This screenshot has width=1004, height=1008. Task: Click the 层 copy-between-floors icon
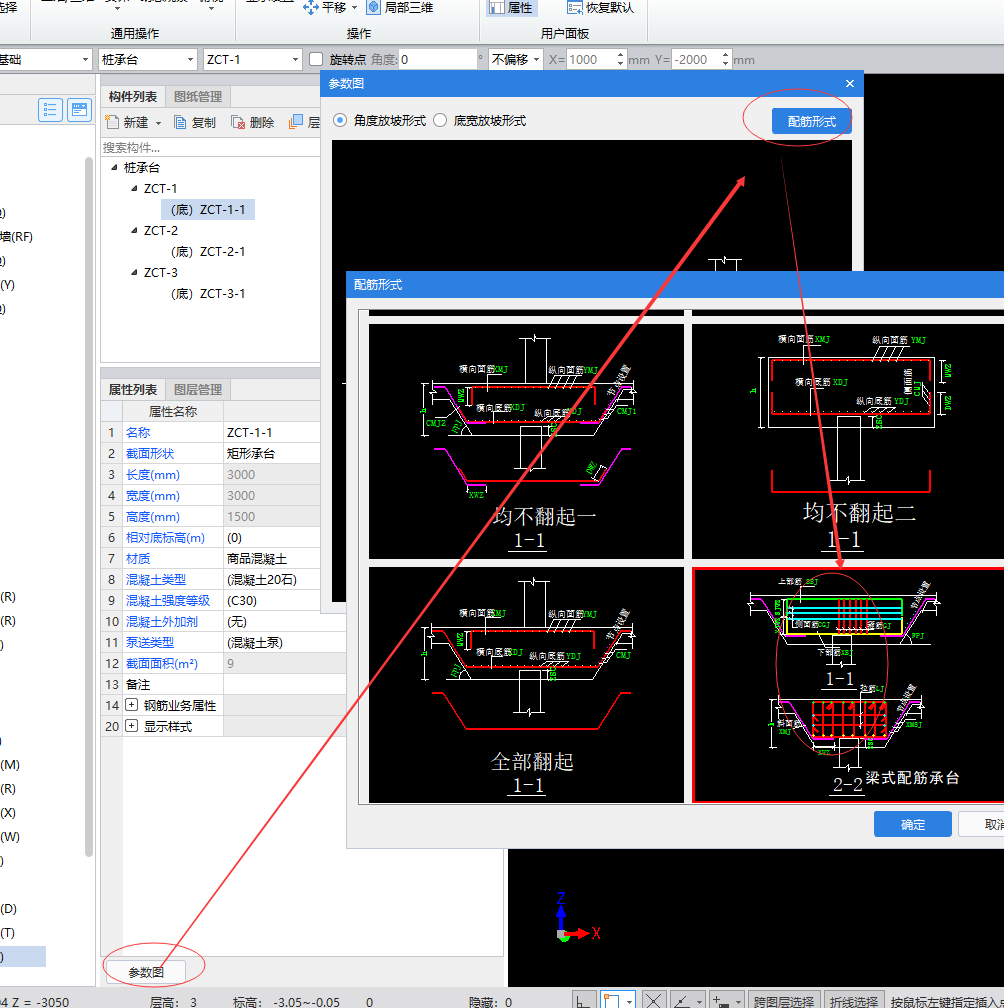(x=296, y=122)
